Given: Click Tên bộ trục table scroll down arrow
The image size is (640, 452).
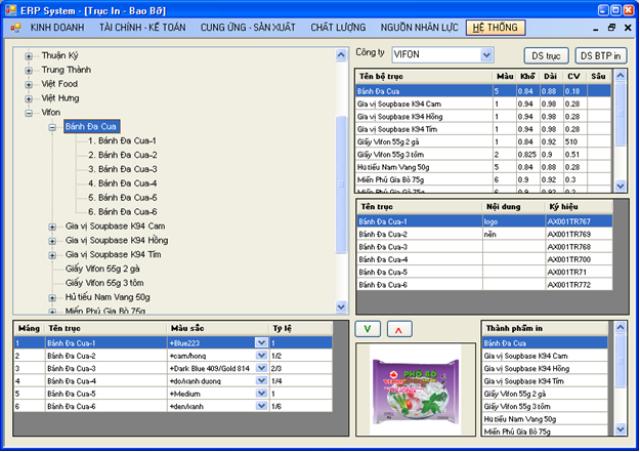Looking at the screenshot, I should coord(620,186).
